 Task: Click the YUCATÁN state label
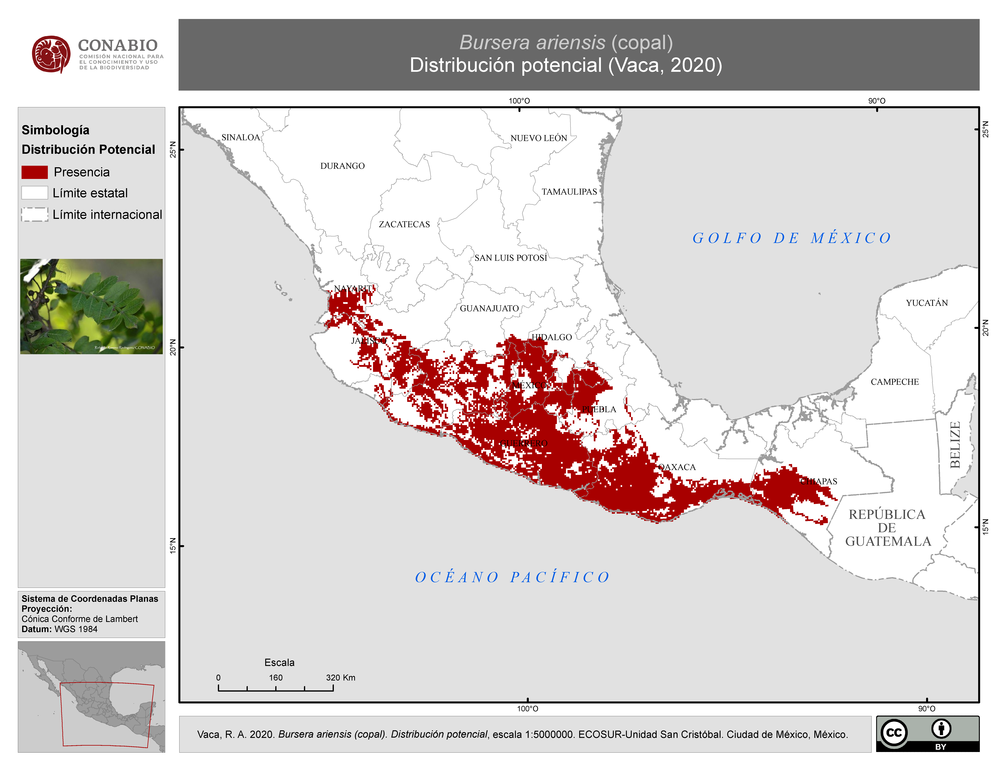click(927, 303)
